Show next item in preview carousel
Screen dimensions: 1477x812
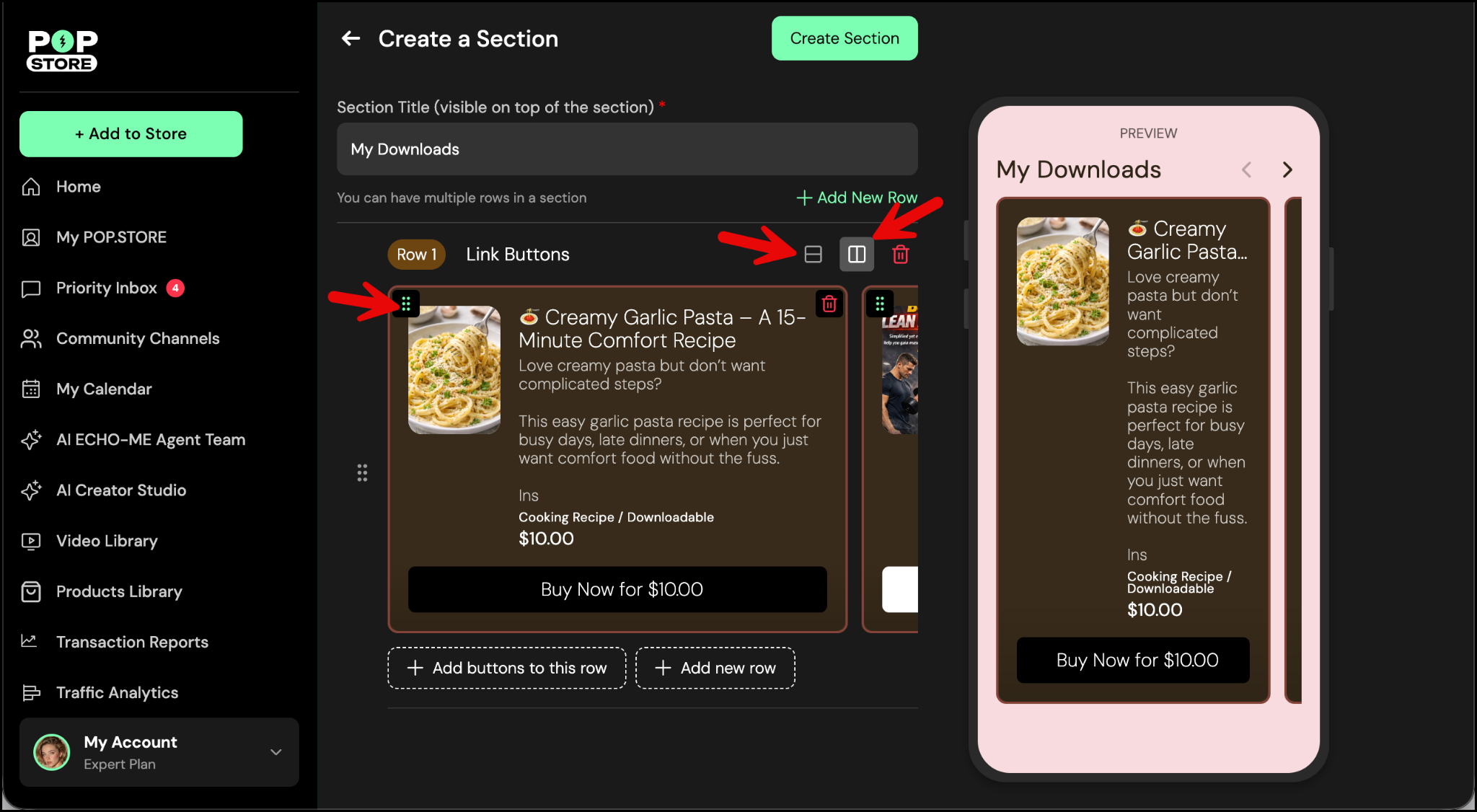[x=1287, y=169]
